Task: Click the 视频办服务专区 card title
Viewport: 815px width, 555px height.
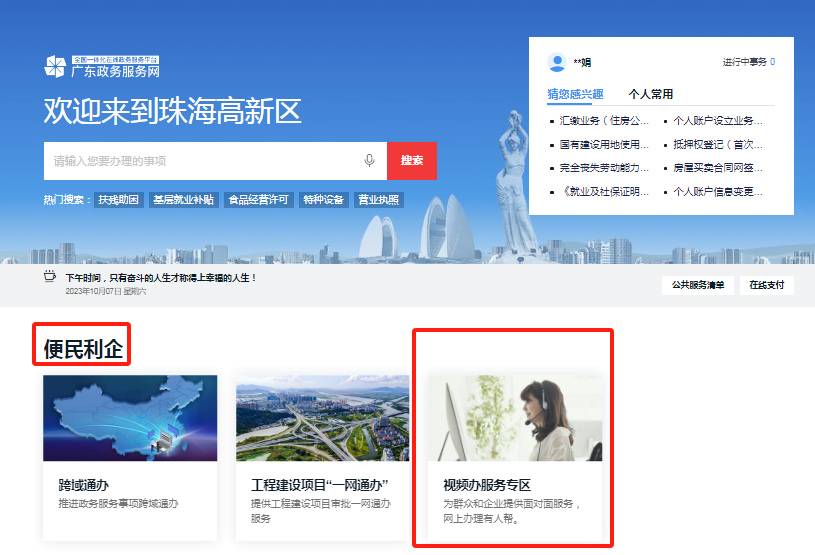Action: point(487,485)
